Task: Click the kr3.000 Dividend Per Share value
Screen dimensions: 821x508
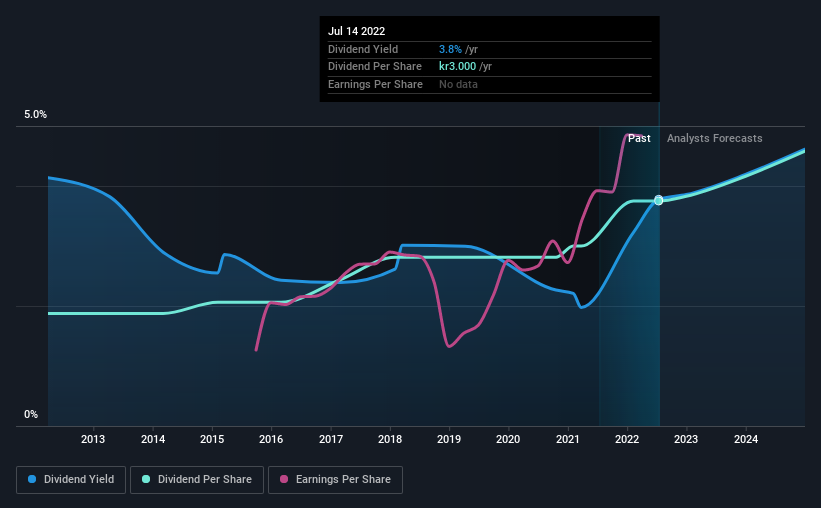Action: point(457,67)
